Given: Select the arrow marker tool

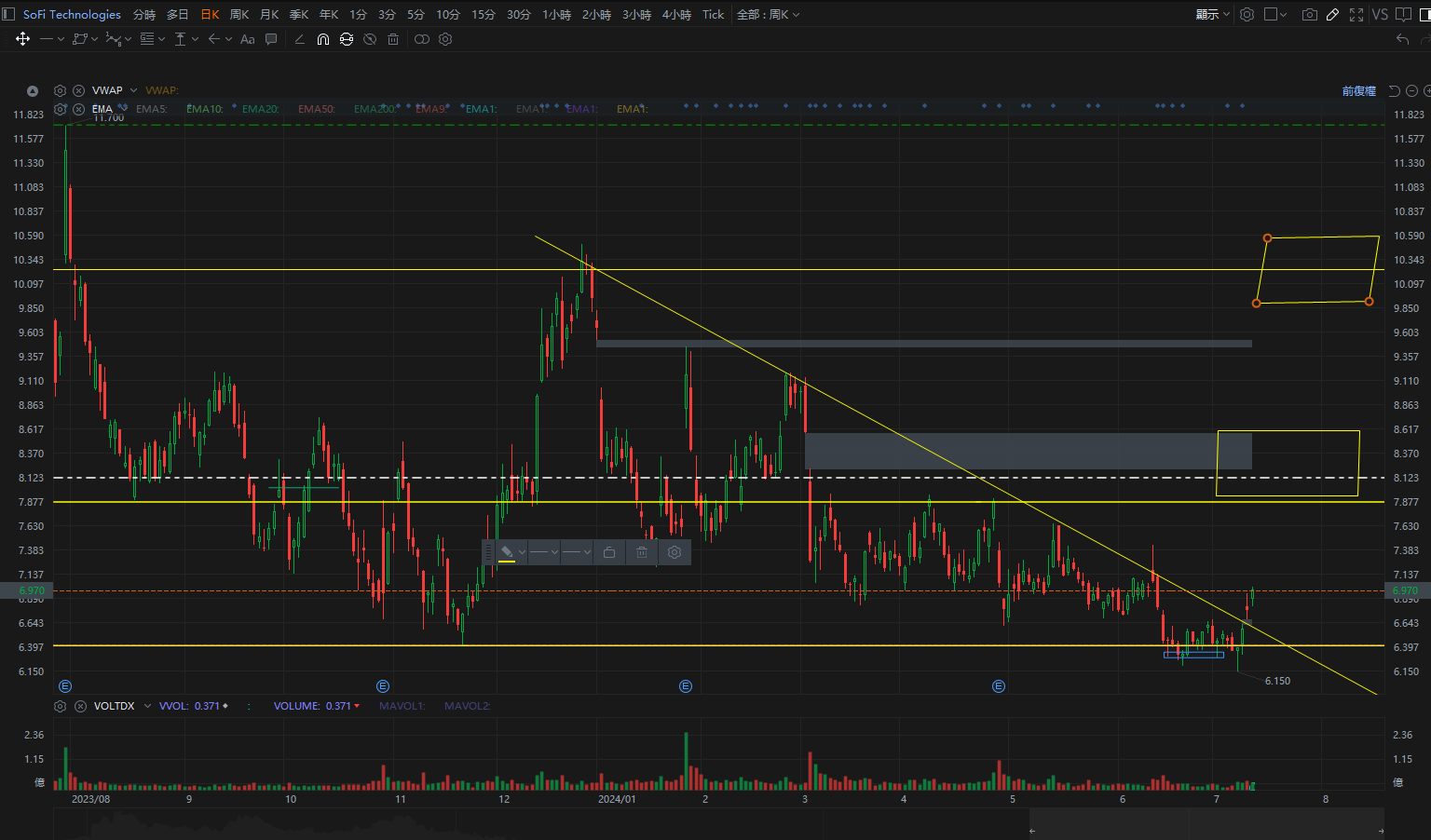Looking at the screenshot, I should pyautogui.click(x=213, y=39).
